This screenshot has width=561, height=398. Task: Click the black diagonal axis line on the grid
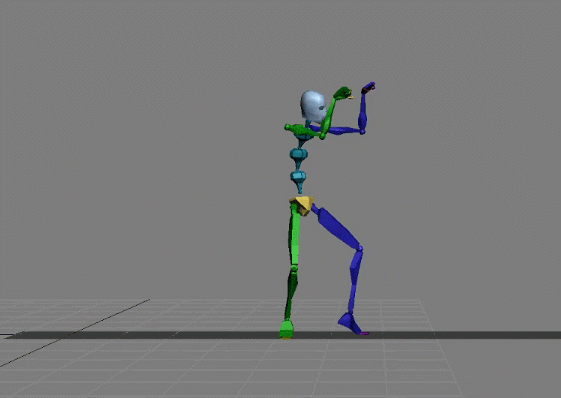74,333
